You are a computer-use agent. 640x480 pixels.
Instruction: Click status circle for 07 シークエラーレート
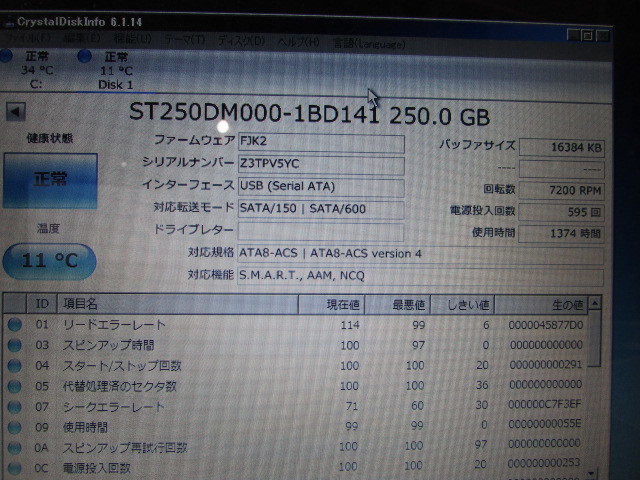tap(15, 407)
